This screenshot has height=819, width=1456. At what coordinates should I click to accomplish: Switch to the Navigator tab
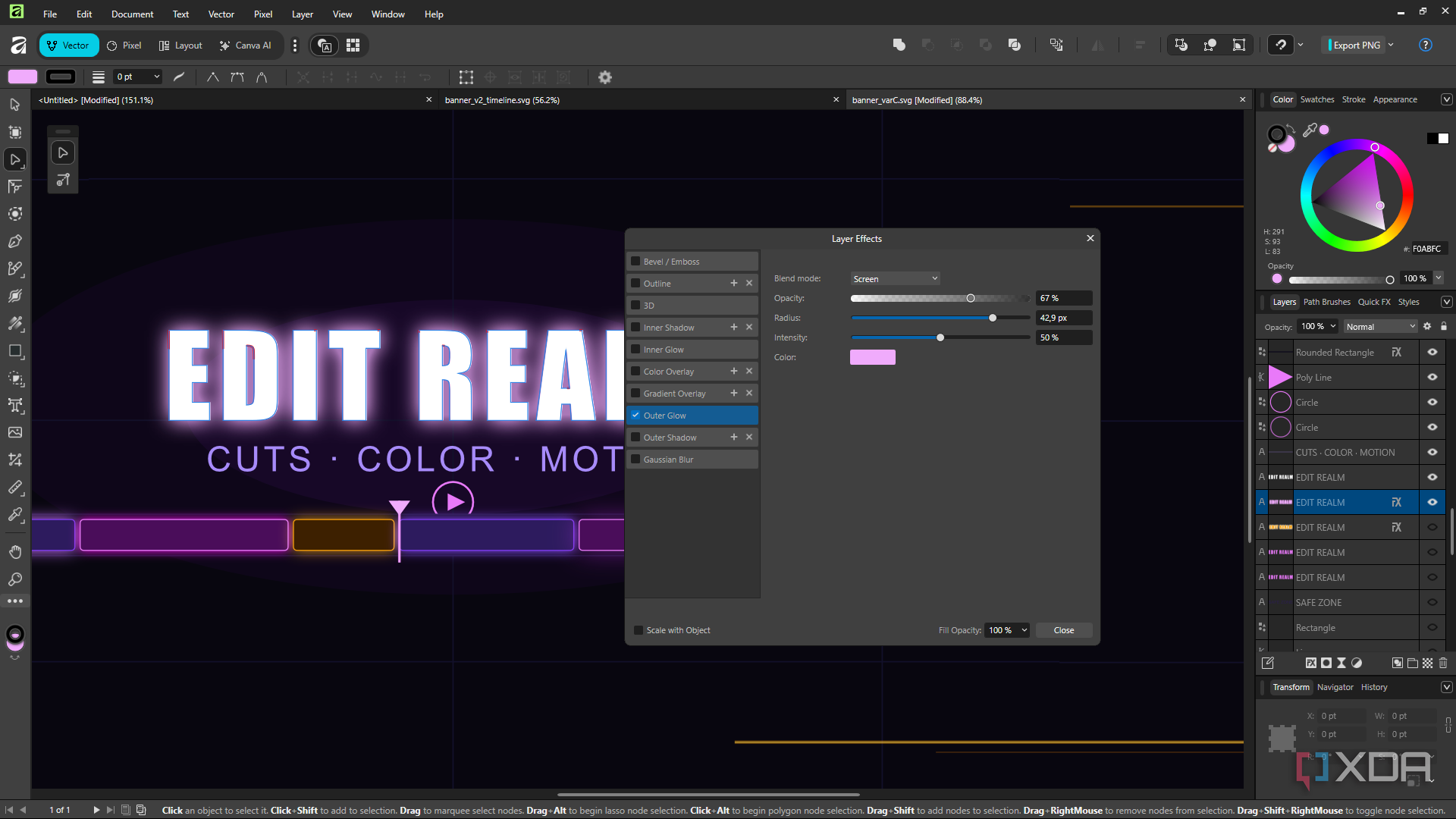pyautogui.click(x=1335, y=687)
